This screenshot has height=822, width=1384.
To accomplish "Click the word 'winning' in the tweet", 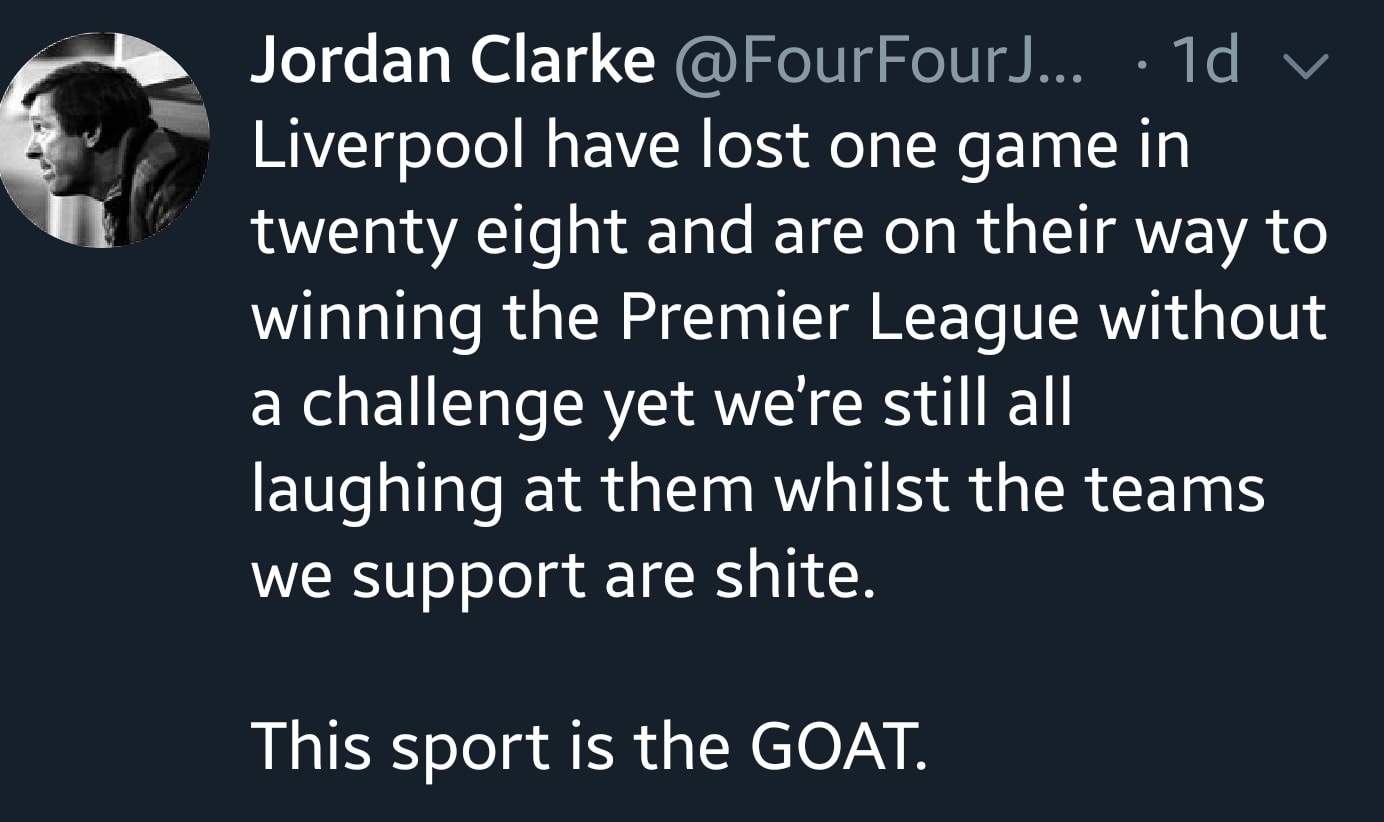I will 367,319.
